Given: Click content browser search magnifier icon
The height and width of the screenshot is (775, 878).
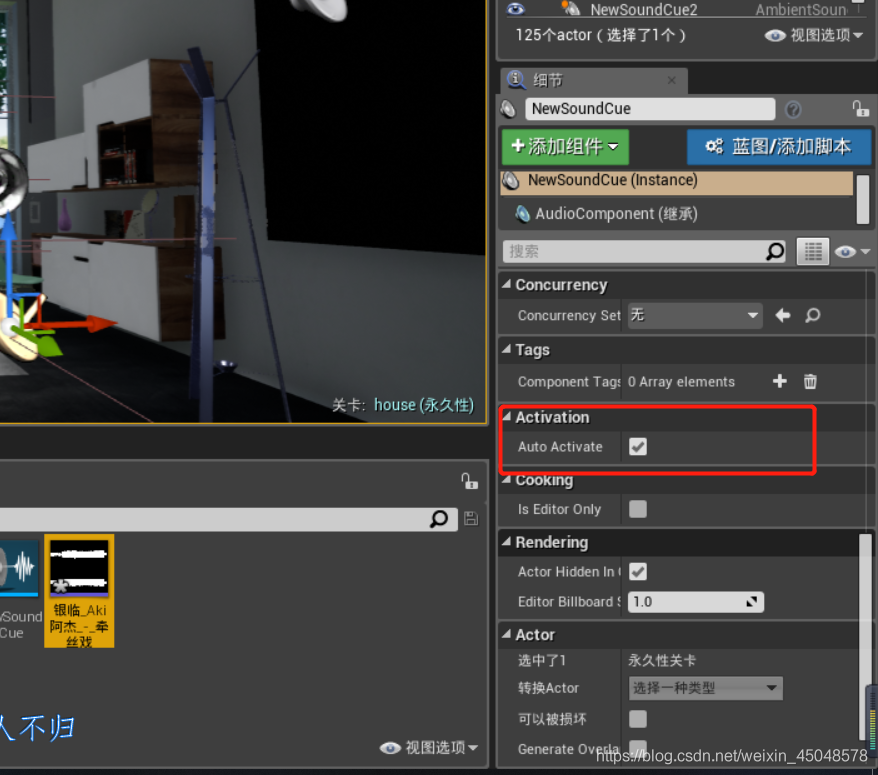Looking at the screenshot, I should (x=439, y=519).
